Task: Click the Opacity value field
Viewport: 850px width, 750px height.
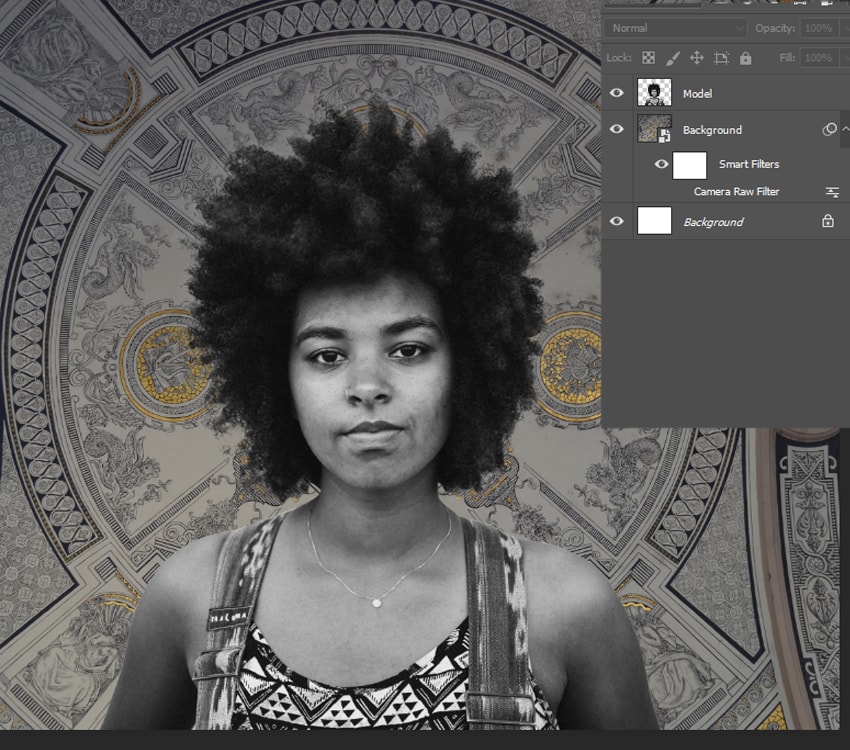Action: 820,28
